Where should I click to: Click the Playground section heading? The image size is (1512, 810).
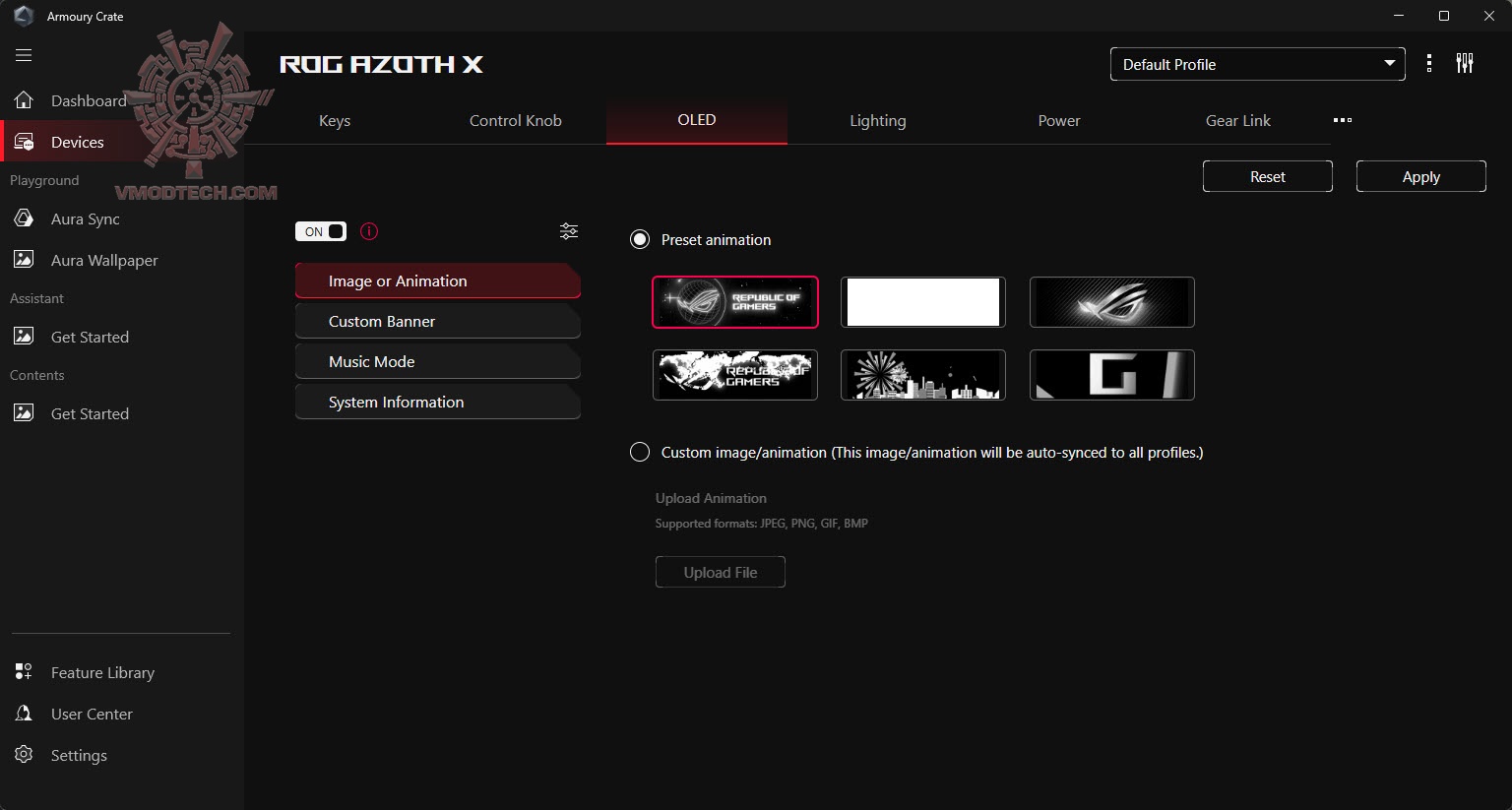44,180
